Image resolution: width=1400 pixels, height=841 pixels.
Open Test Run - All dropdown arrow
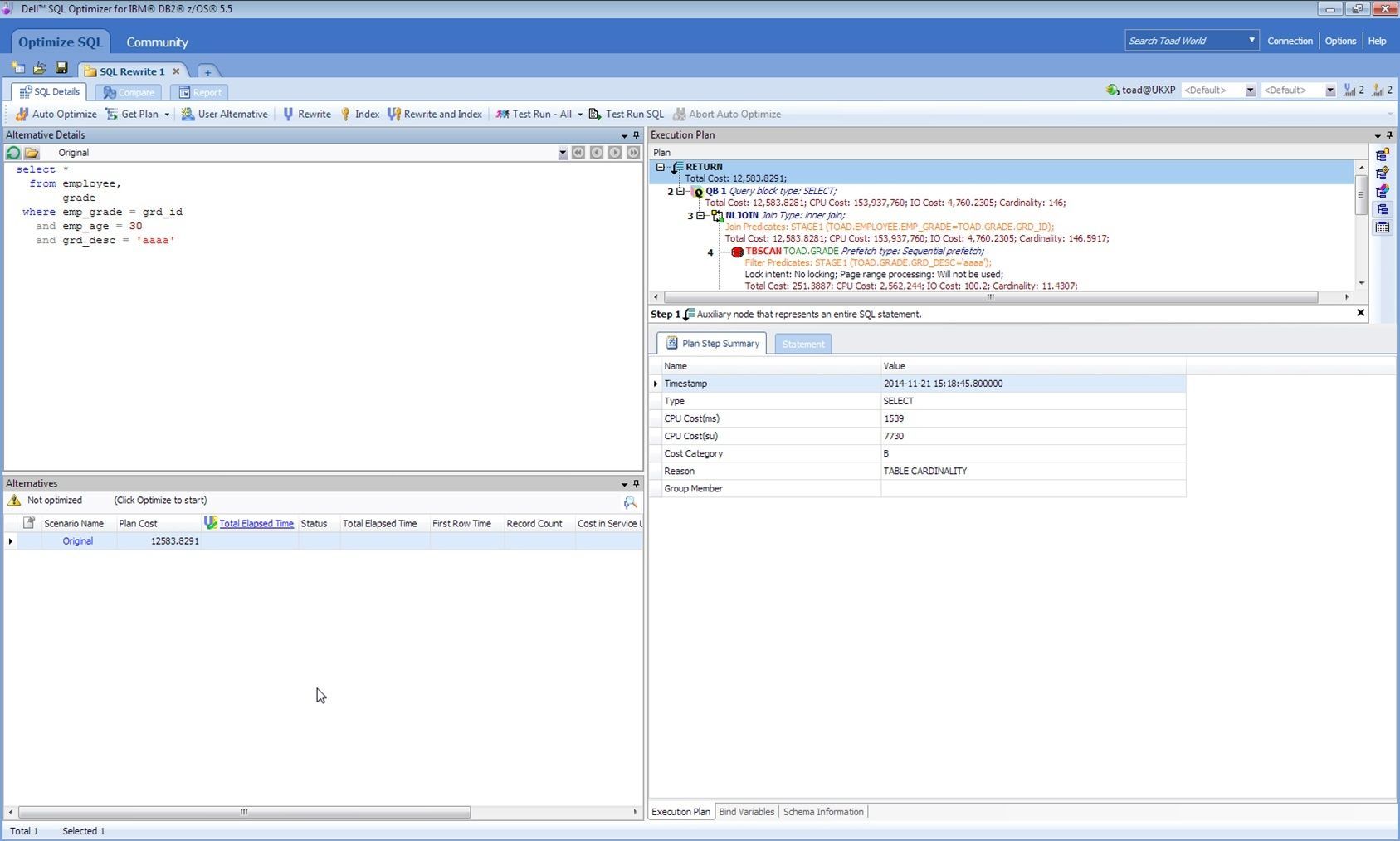click(x=580, y=115)
